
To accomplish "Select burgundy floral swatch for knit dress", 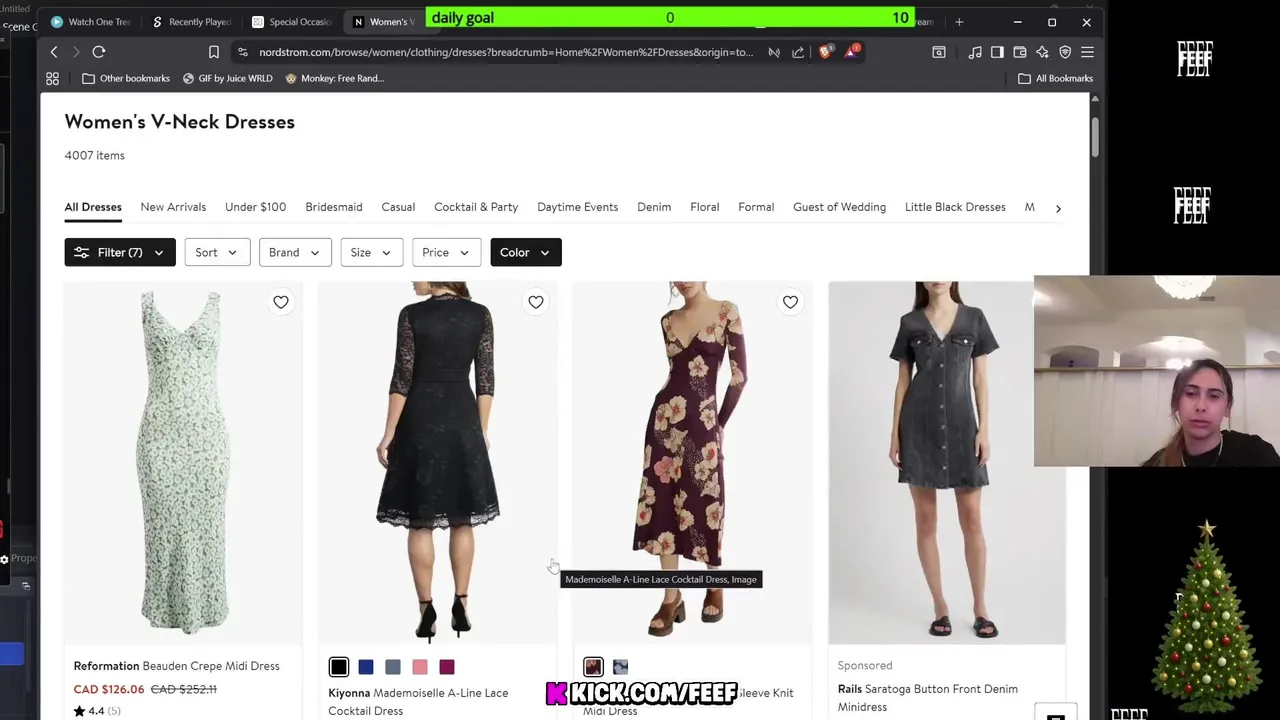I will tap(593, 667).
